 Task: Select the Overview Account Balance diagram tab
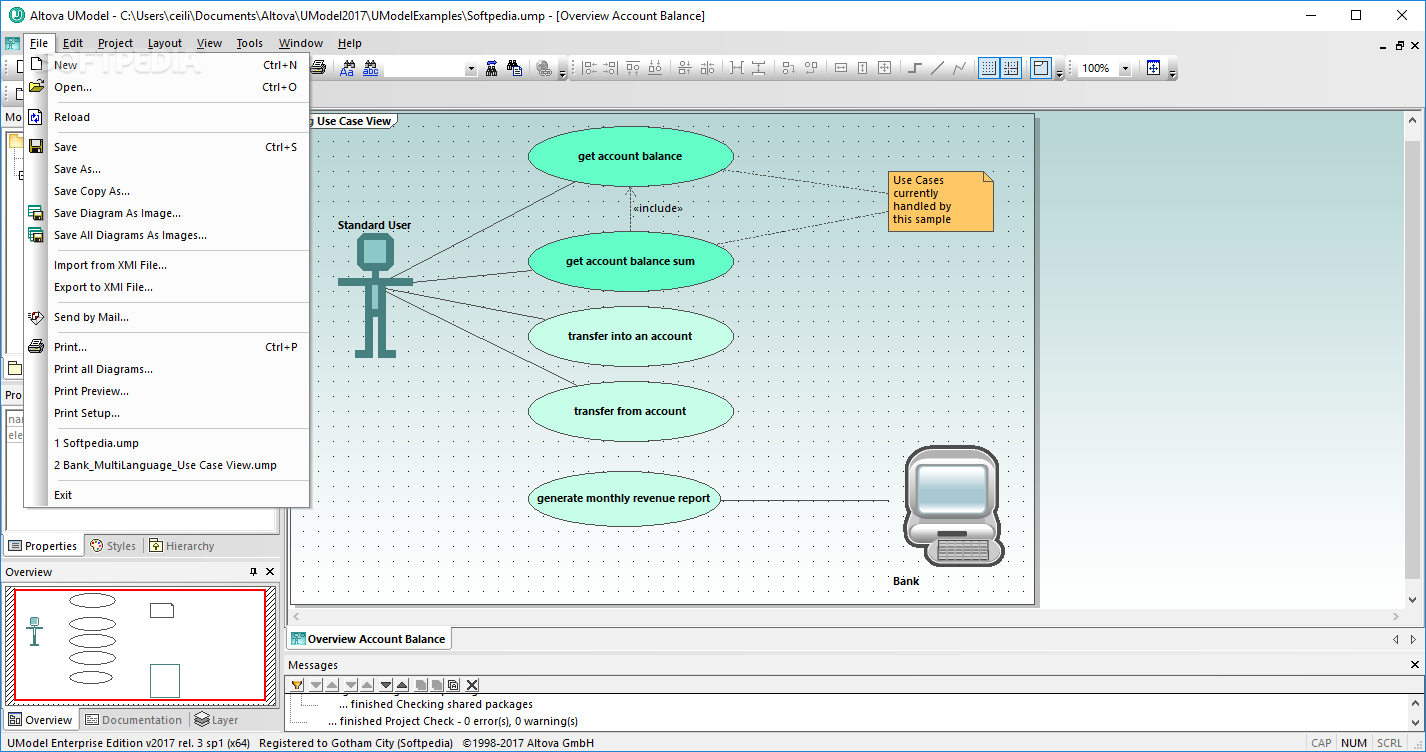tap(368, 639)
